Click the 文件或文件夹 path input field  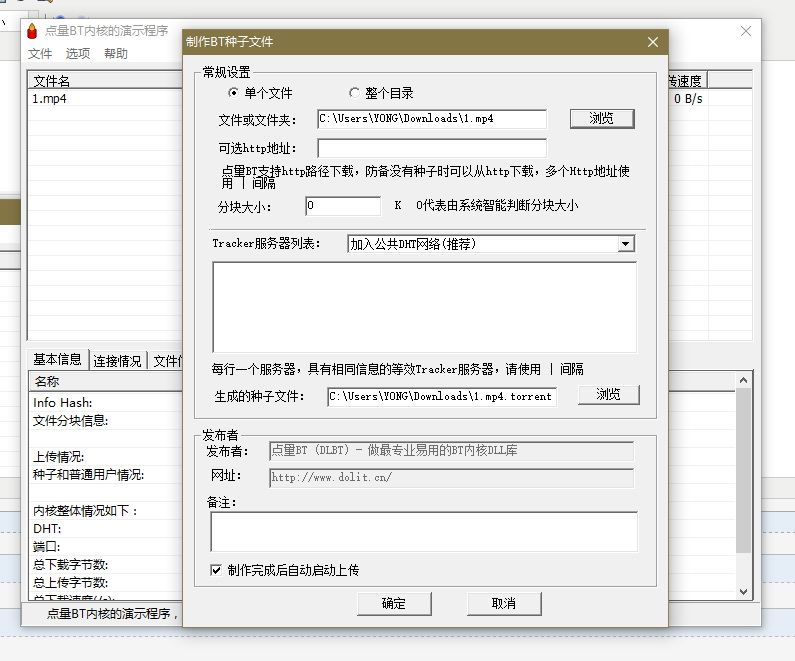432,119
